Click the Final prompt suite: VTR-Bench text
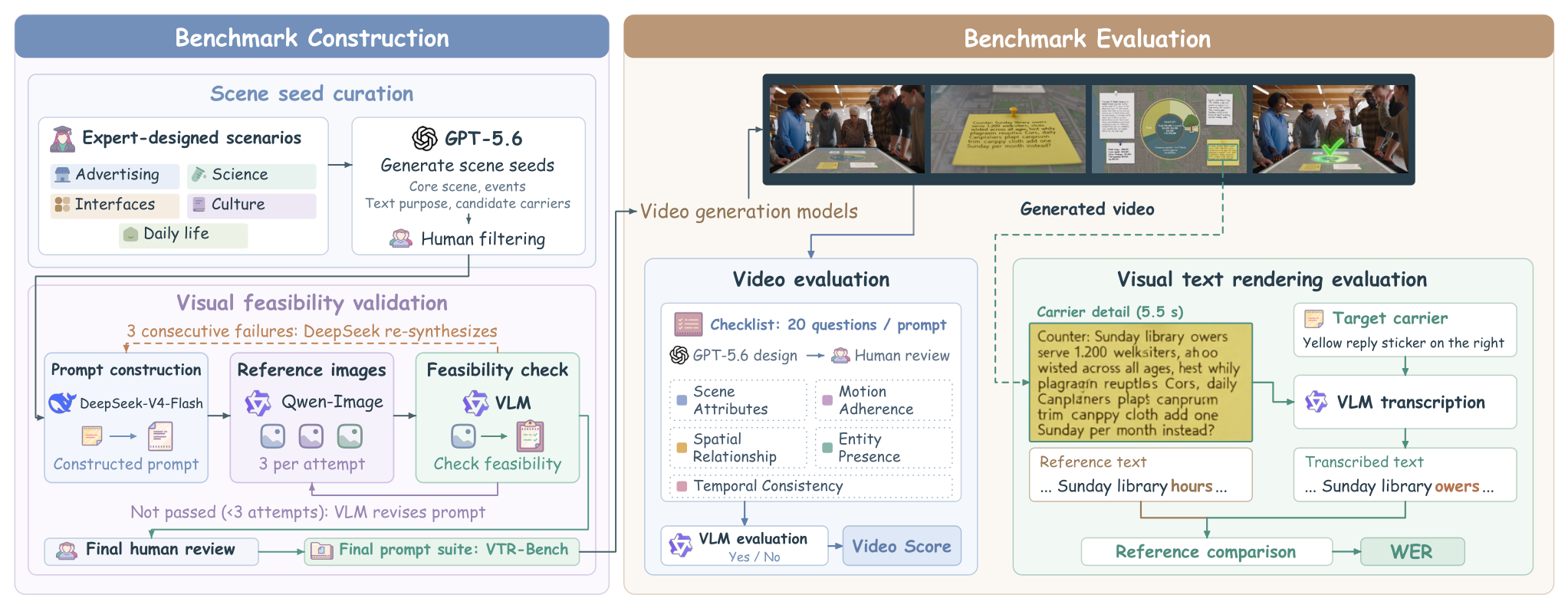The height and width of the screenshot is (608, 1568). [x=454, y=550]
